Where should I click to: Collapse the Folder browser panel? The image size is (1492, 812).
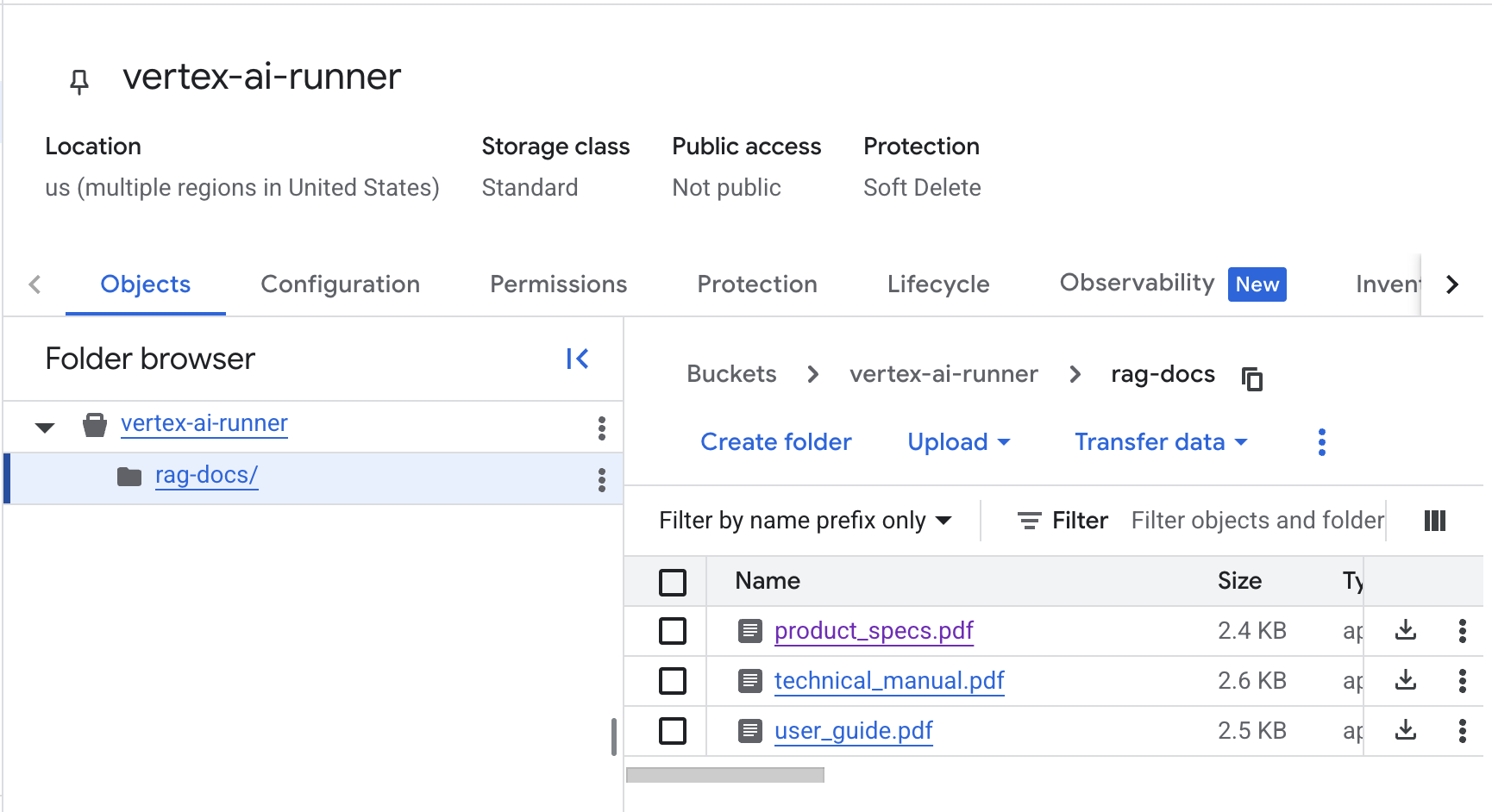click(576, 358)
